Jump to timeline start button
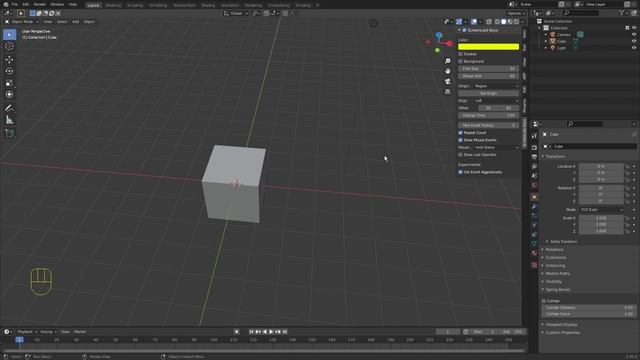The image size is (640, 360). (x=251, y=332)
